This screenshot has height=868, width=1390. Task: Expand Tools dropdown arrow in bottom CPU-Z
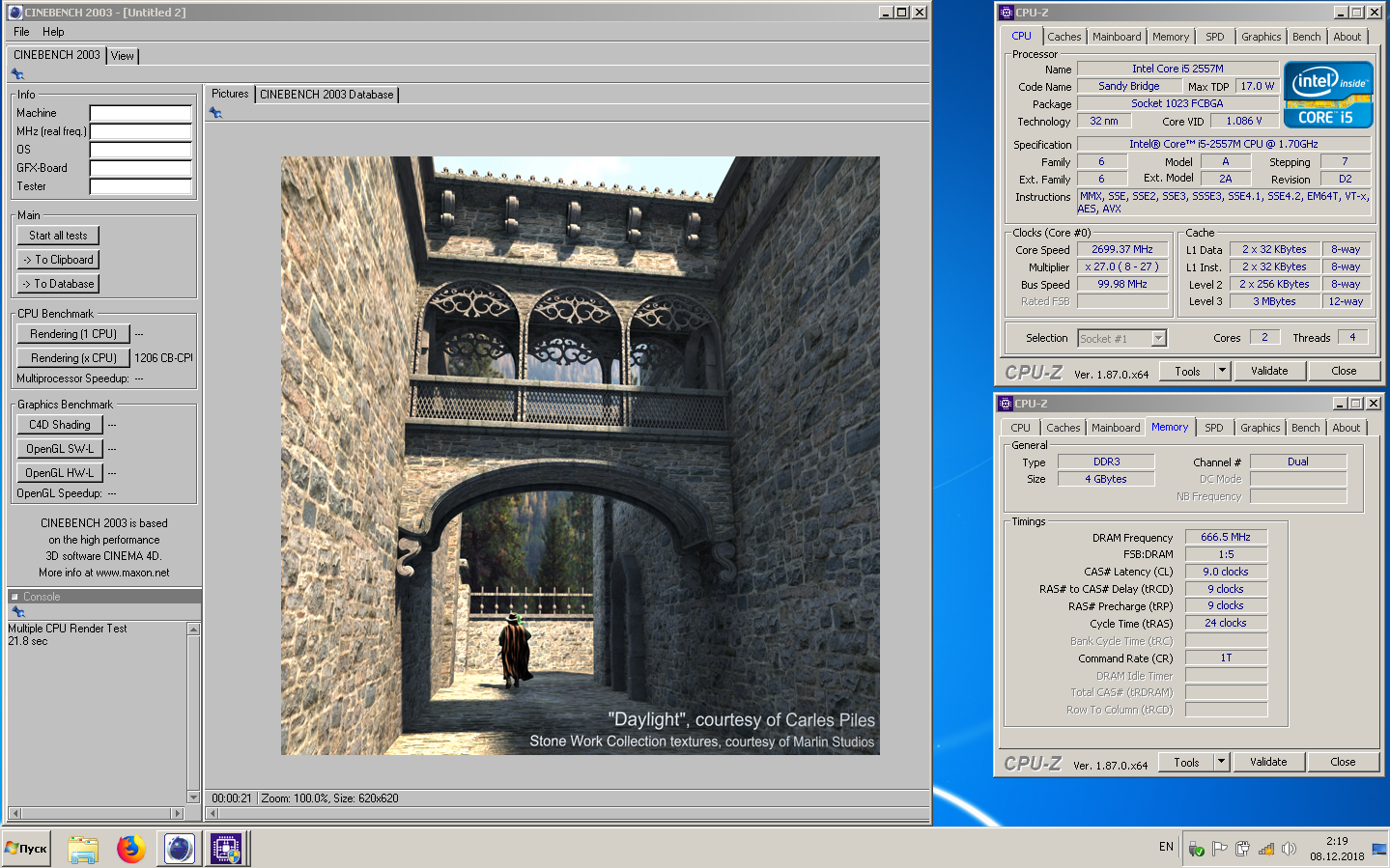[x=1221, y=762]
